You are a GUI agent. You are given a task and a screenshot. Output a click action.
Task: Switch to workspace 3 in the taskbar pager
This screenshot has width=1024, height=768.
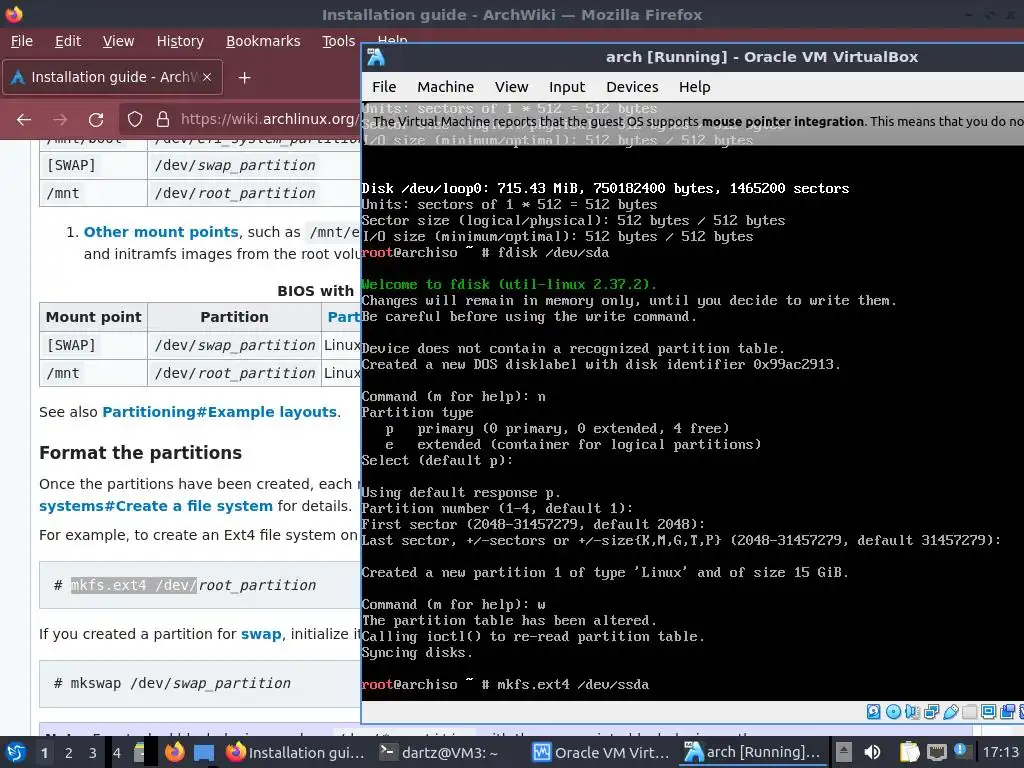point(93,753)
